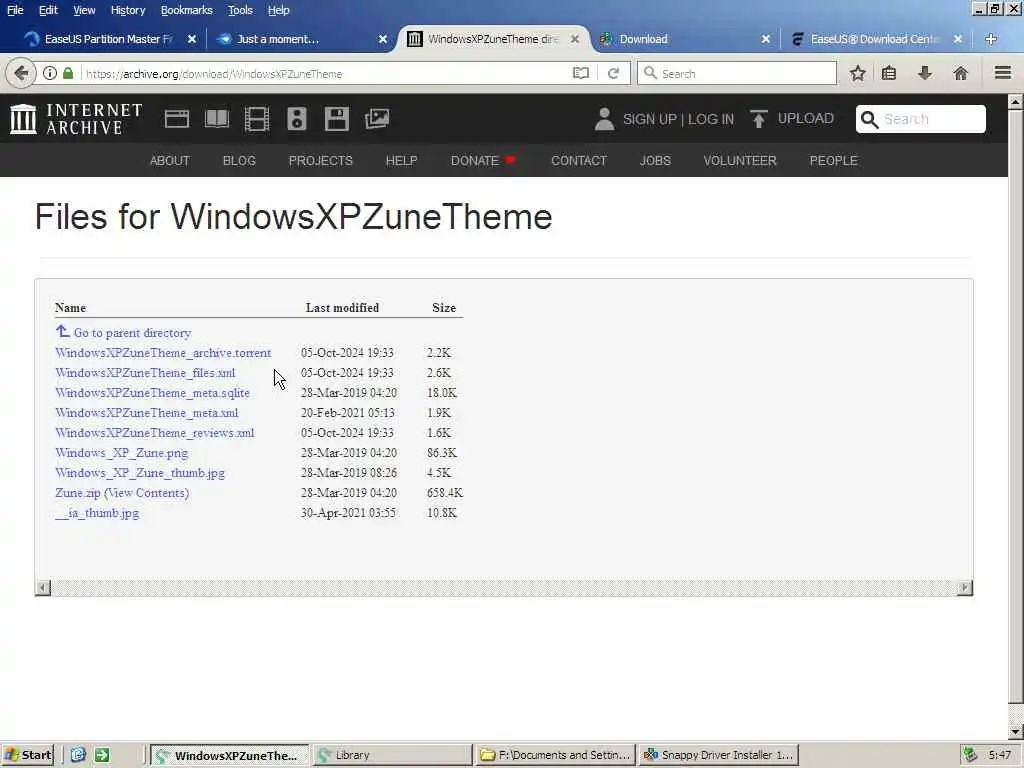
Task: Open Windows_XP_Zune.png
Action: (x=121, y=453)
